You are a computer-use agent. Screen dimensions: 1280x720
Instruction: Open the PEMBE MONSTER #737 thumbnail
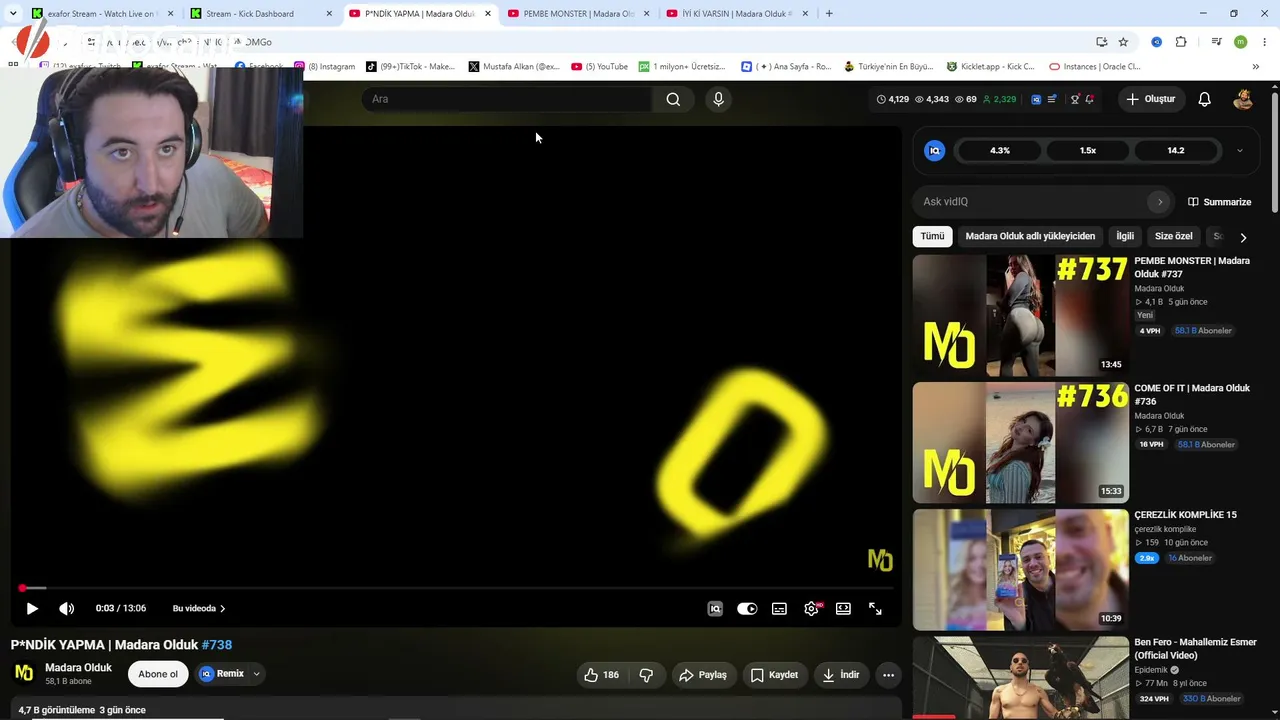1021,315
